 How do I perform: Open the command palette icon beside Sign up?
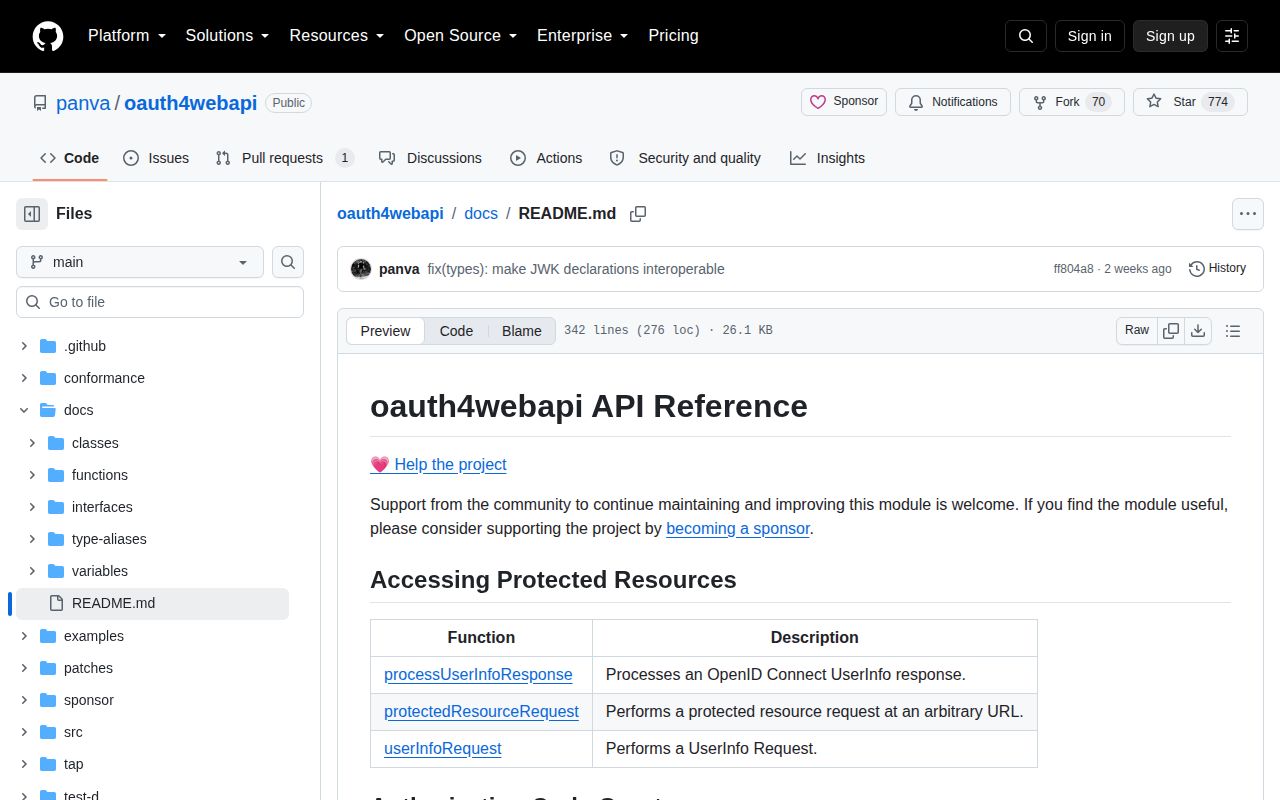coord(1232,36)
